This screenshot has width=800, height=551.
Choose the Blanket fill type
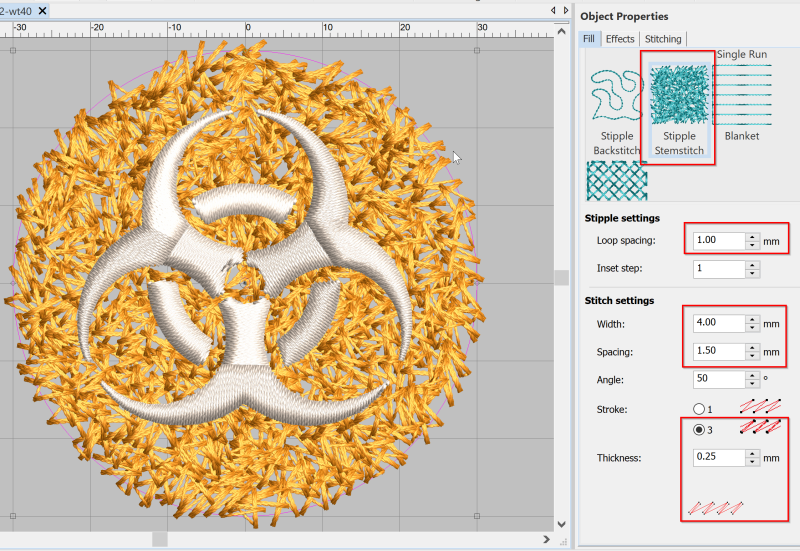742,102
